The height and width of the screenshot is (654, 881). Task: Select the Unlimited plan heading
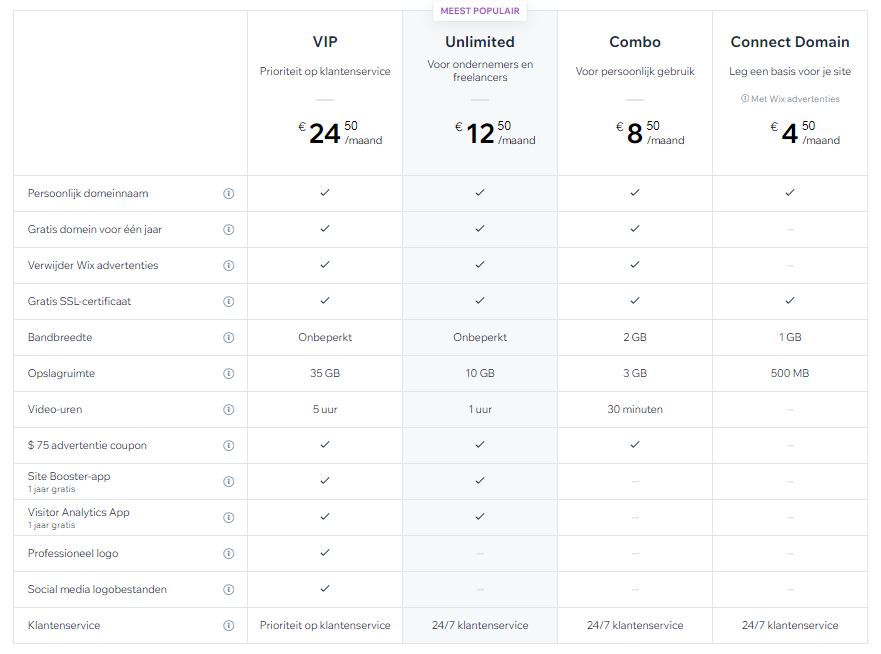pos(480,42)
